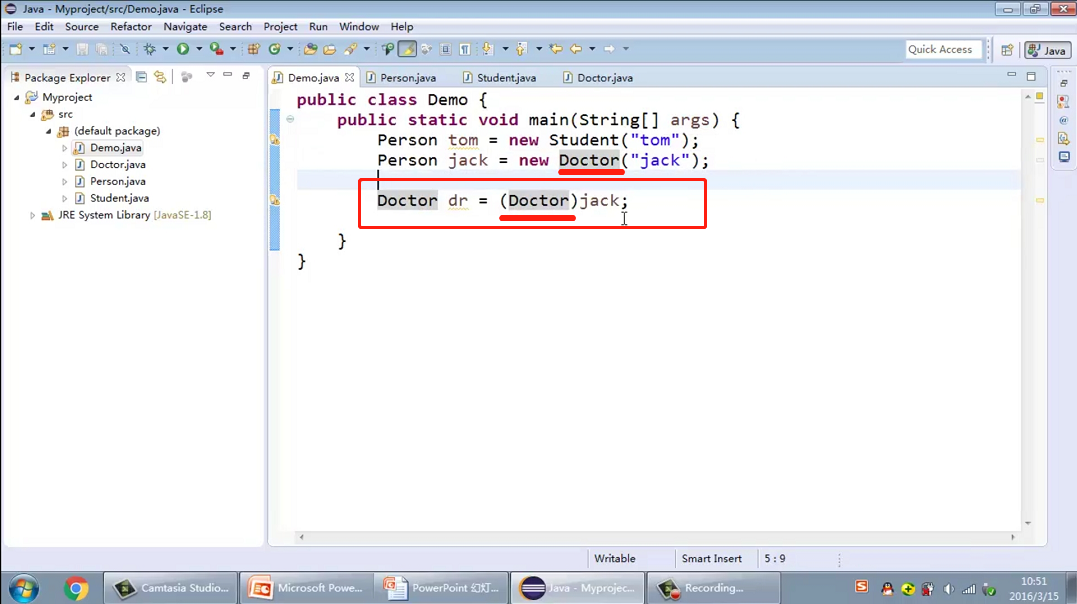Toggle Link with Editor in Package Explorer
This screenshot has width=1077, height=604.
160,77
